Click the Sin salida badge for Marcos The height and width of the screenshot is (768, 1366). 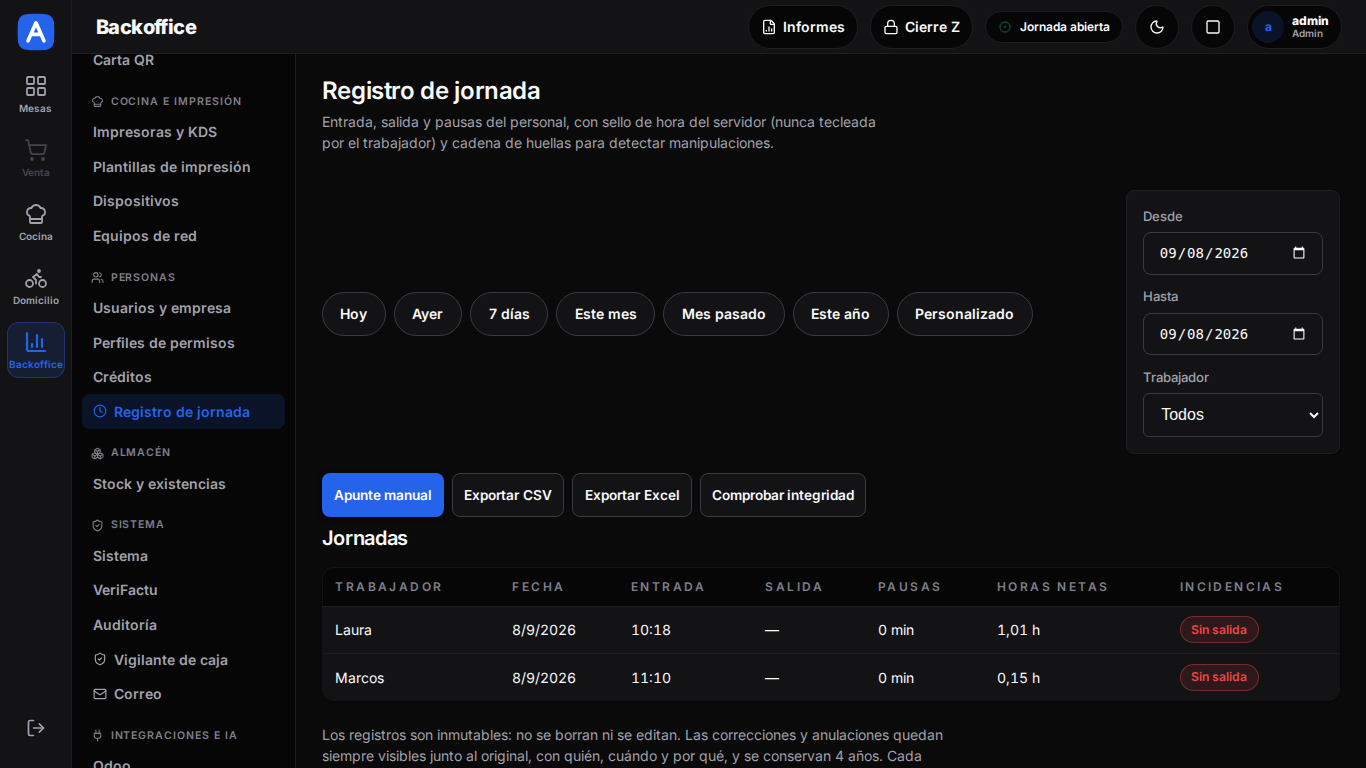coord(1219,677)
